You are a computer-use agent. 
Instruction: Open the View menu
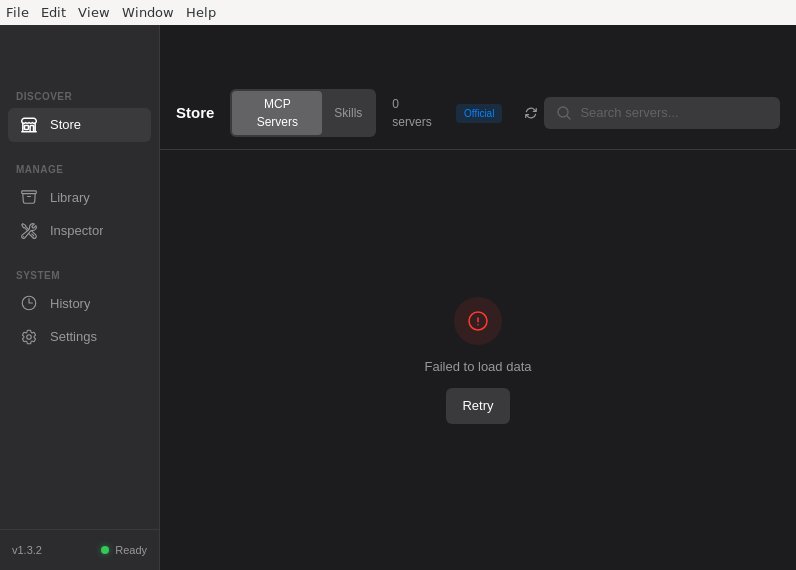[93, 12]
